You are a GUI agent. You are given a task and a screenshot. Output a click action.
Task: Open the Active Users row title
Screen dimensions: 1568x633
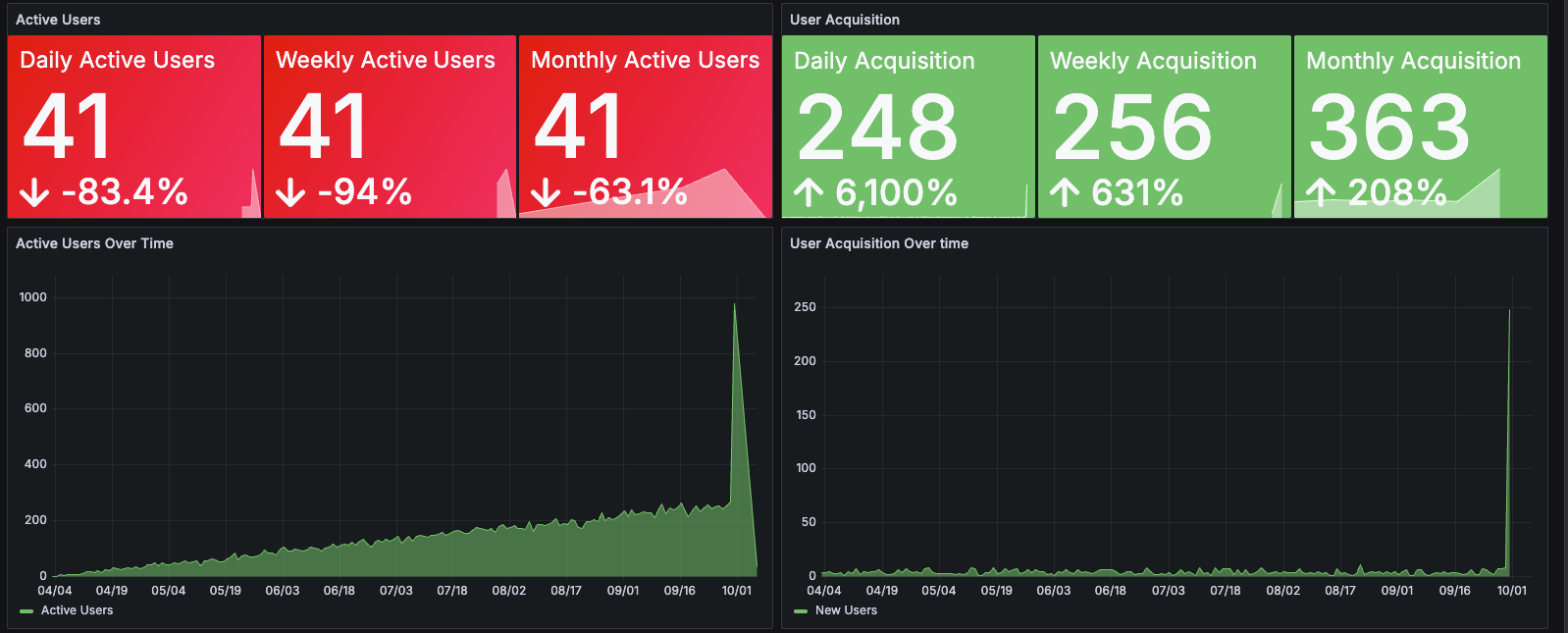click(x=58, y=20)
